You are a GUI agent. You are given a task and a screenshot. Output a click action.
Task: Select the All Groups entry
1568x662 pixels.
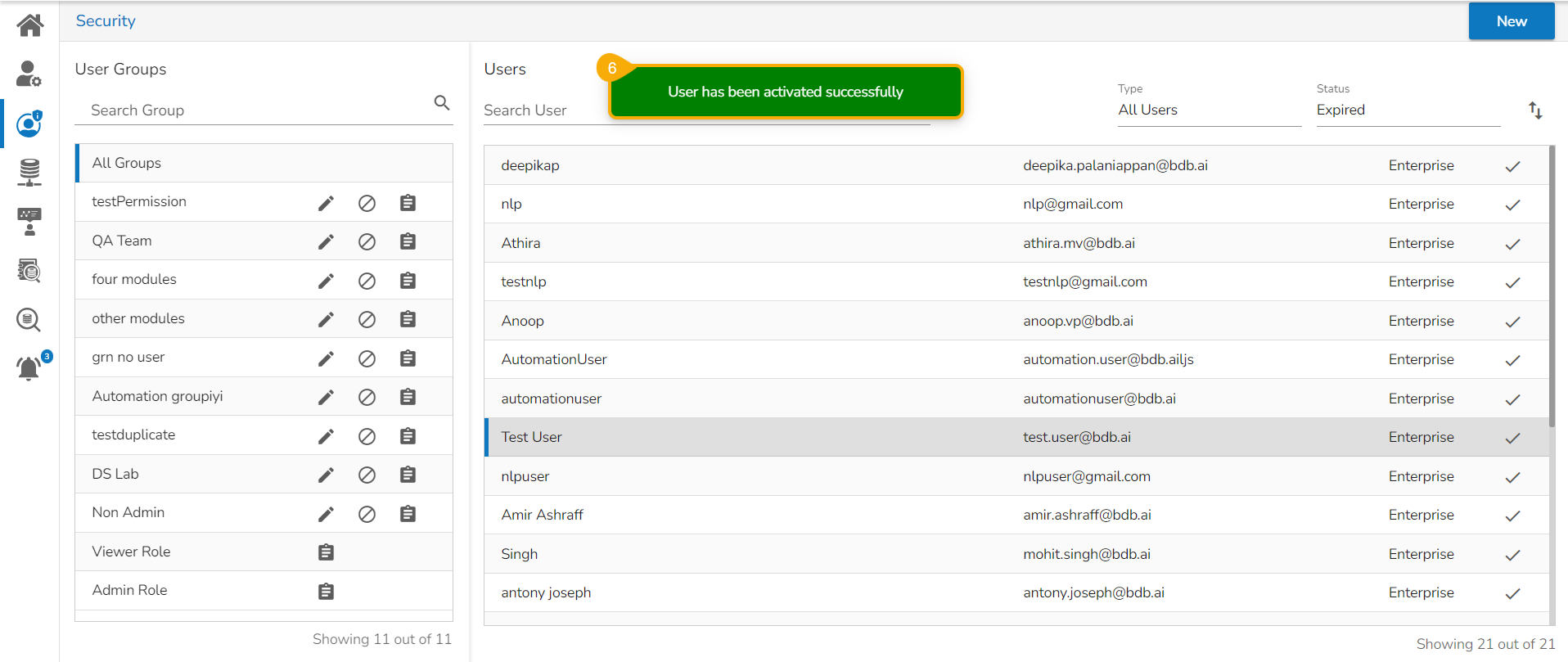[127, 163]
